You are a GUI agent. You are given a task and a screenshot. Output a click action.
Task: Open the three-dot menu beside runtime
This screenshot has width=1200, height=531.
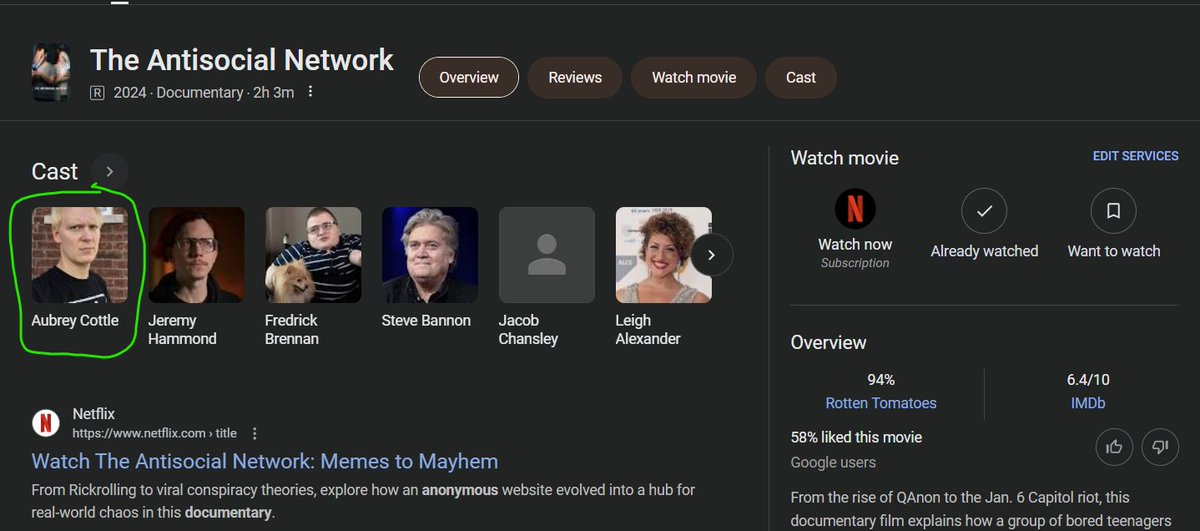[310, 92]
